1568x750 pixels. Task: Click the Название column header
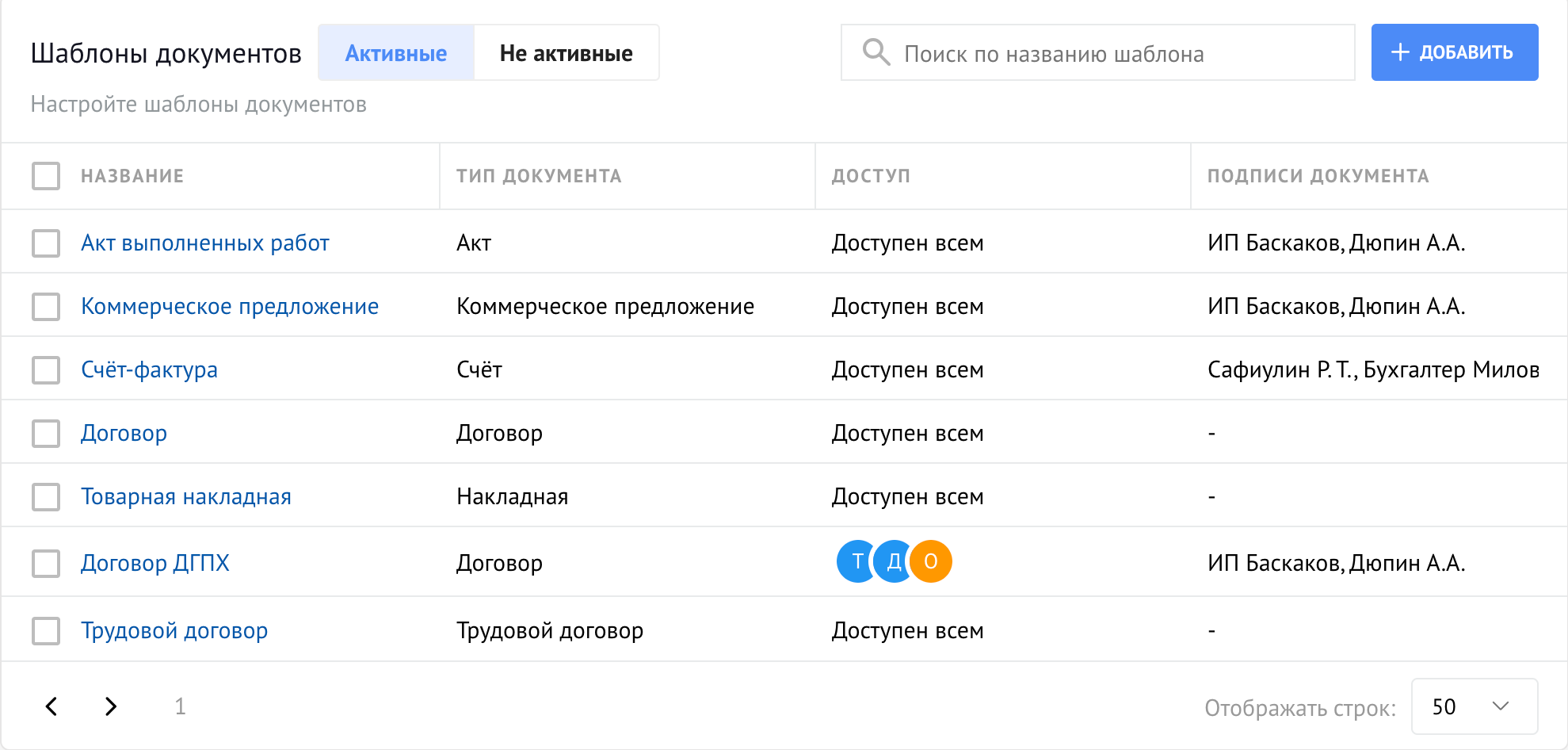tap(132, 176)
